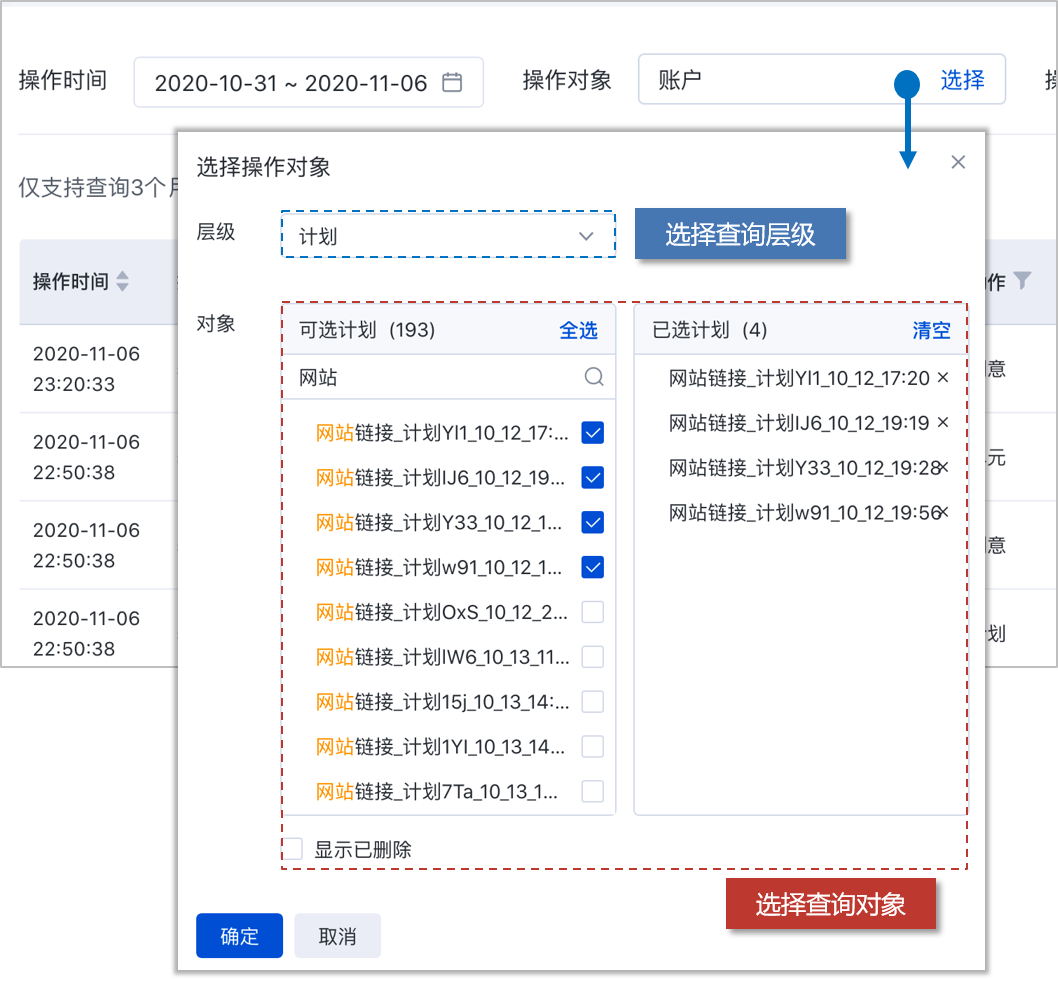The height and width of the screenshot is (981, 1058).
Task: Sort by 操作时间 column arrows
Action: [123, 282]
